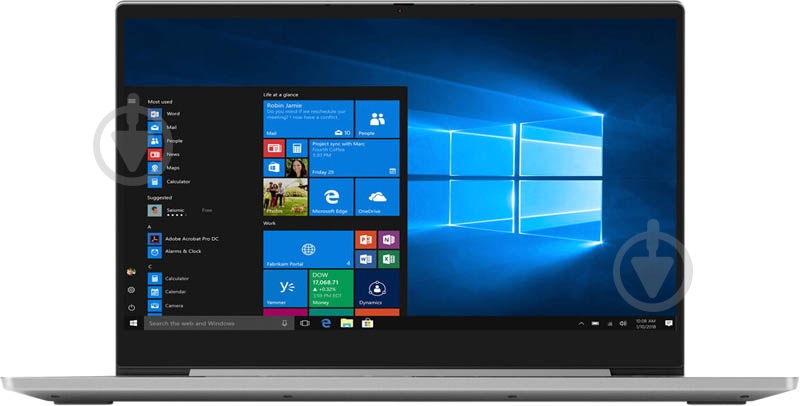800x406 pixels.
Task: Expand the Start hamburger menu
Action: point(132,101)
